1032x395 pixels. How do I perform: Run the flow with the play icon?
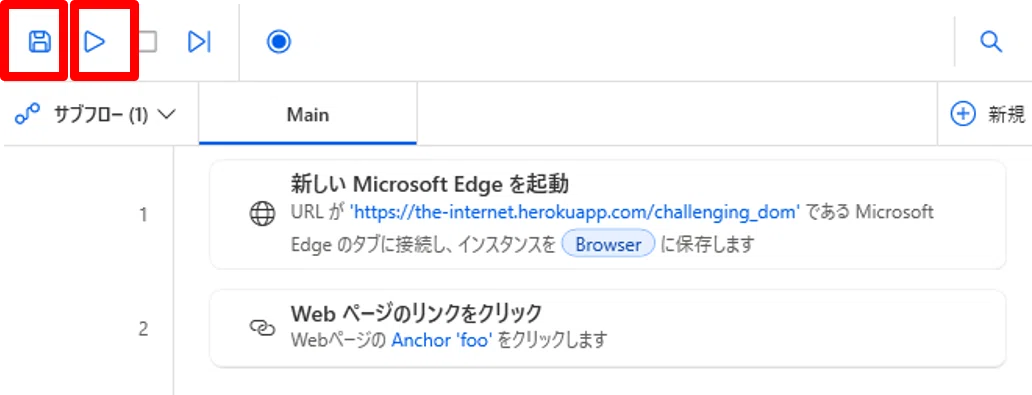coord(95,41)
